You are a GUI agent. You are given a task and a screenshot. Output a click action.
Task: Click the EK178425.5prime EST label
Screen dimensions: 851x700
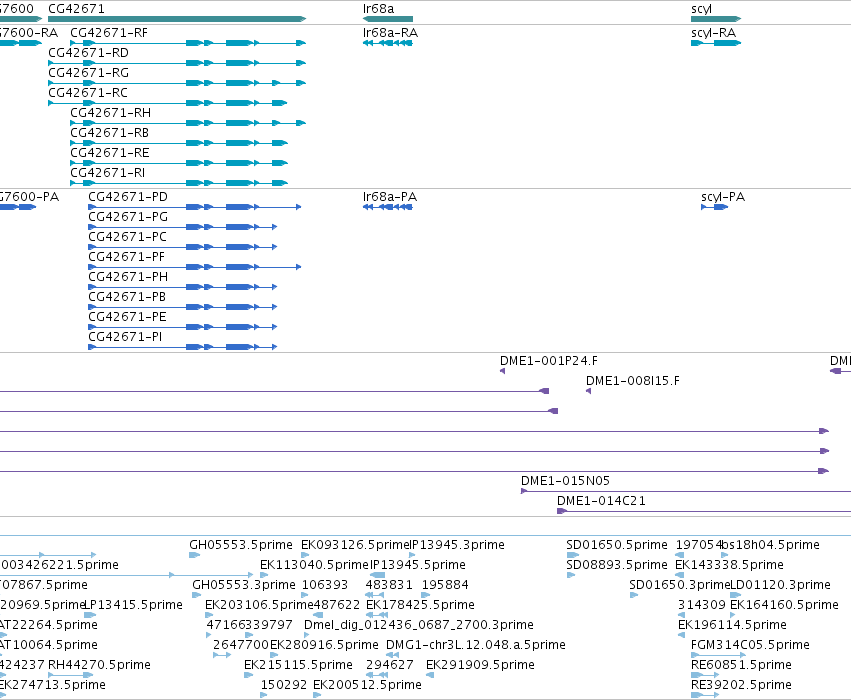pos(420,605)
